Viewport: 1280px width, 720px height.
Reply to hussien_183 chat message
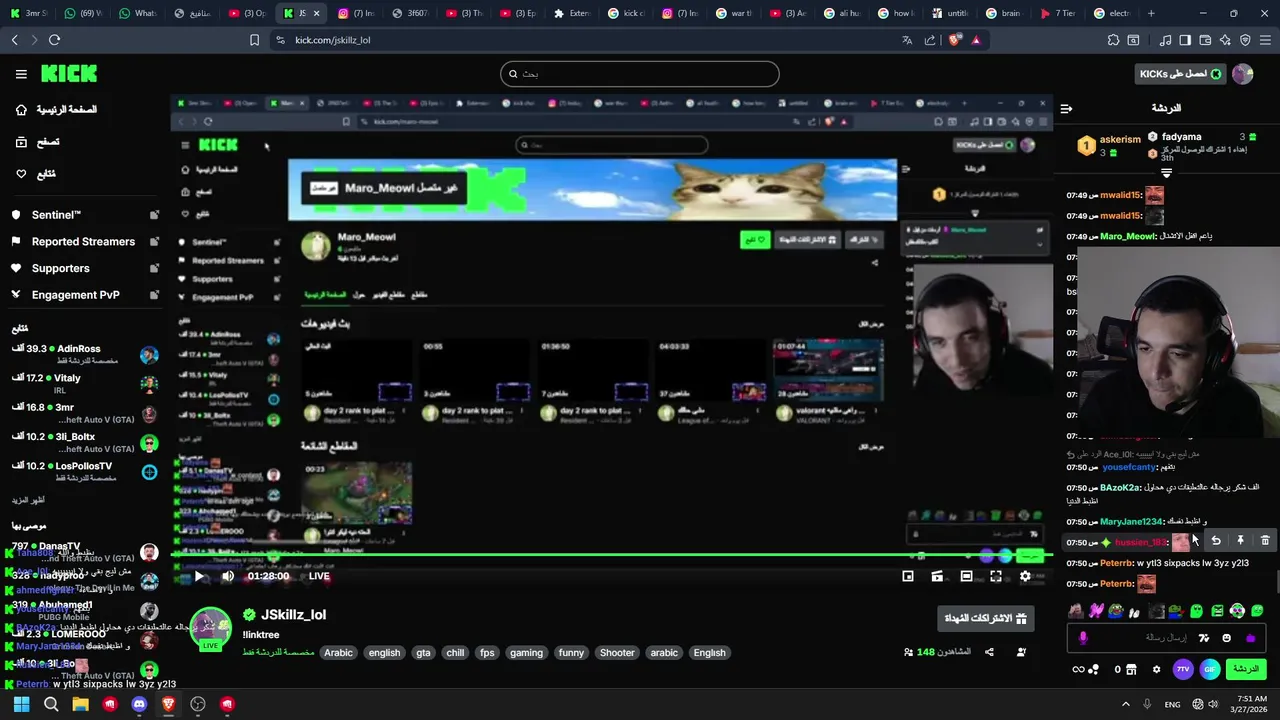(x=1216, y=541)
